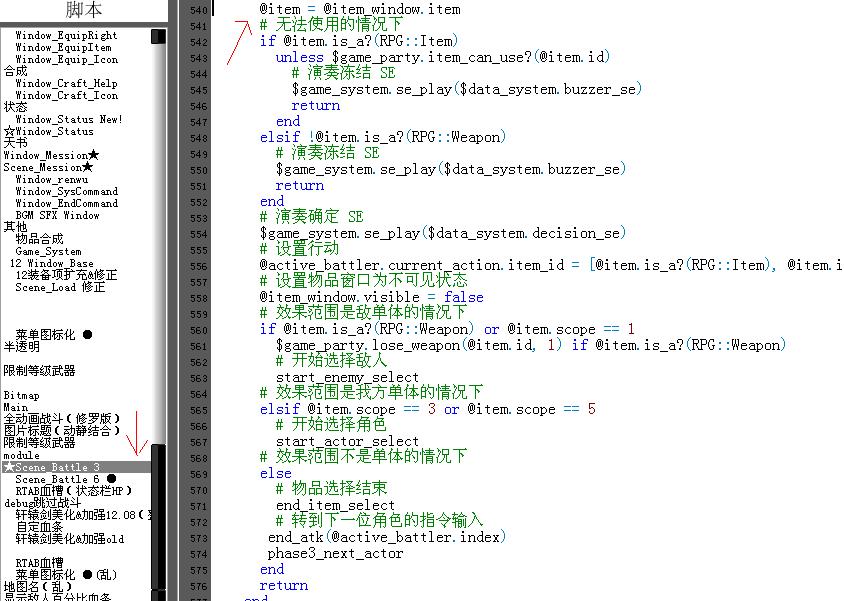844x601 pixels.
Task: Click the phase3_next_actor code line
Action: (x=335, y=553)
